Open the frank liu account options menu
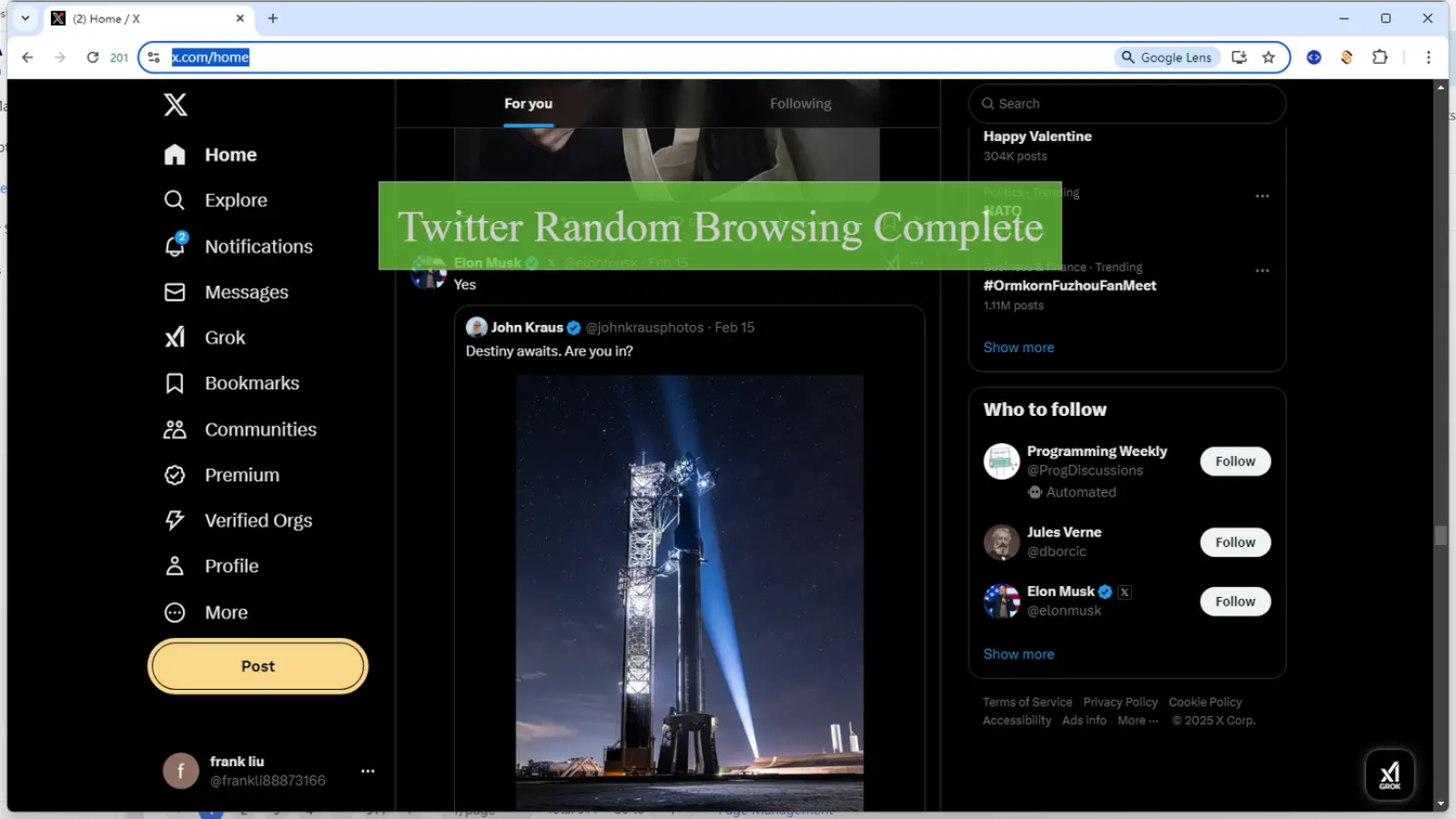Viewport: 1456px width, 819px height. pyautogui.click(x=368, y=771)
